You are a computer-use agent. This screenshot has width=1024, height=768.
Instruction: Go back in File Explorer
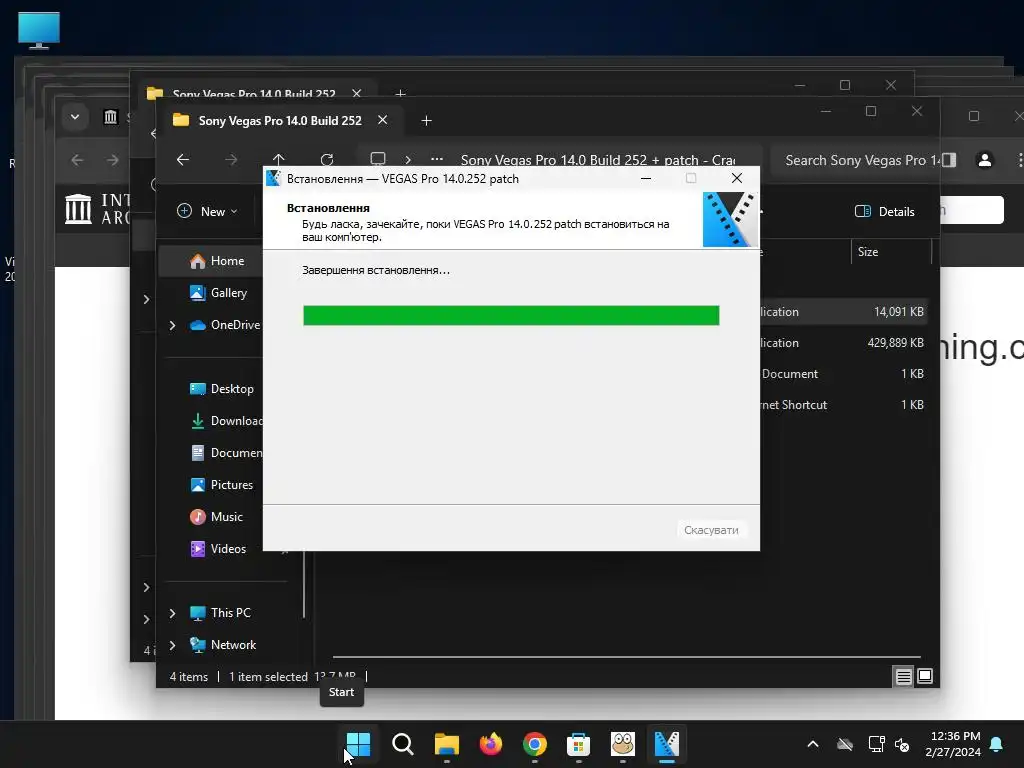pos(183,159)
